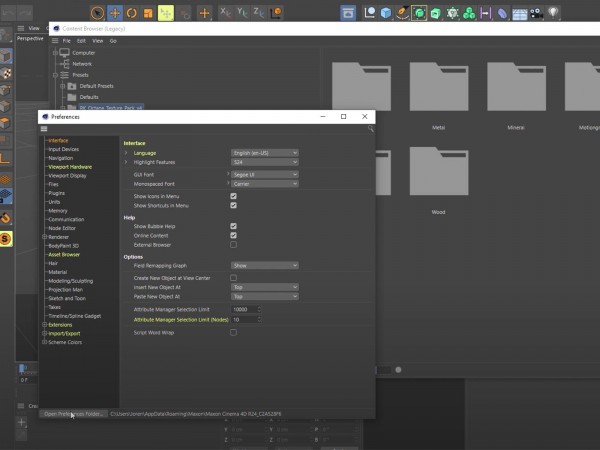Add a Floor environment object
600x450 pixels.
click(x=519, y=13)
